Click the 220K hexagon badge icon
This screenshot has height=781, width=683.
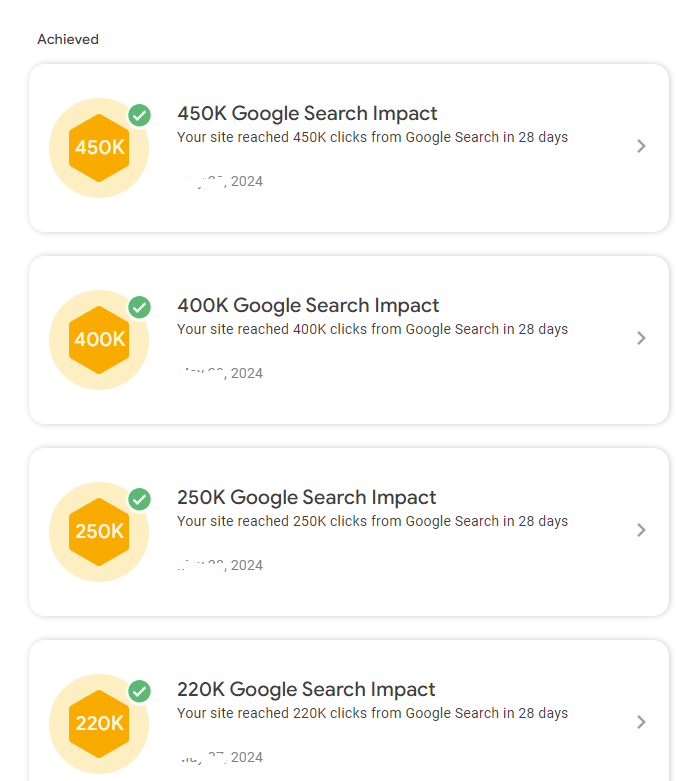(99, 723)
